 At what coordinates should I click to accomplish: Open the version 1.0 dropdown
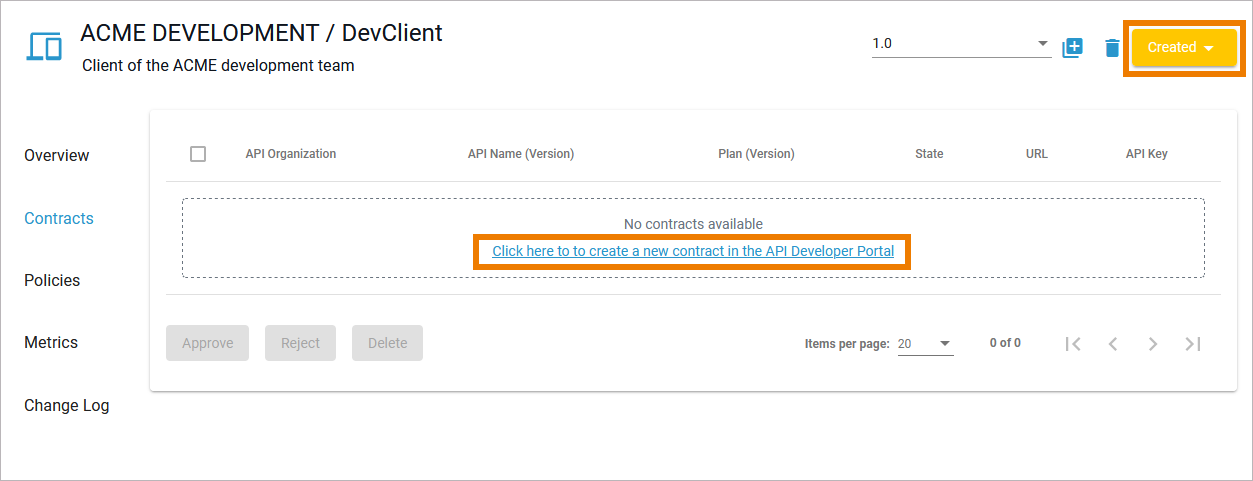960,44
